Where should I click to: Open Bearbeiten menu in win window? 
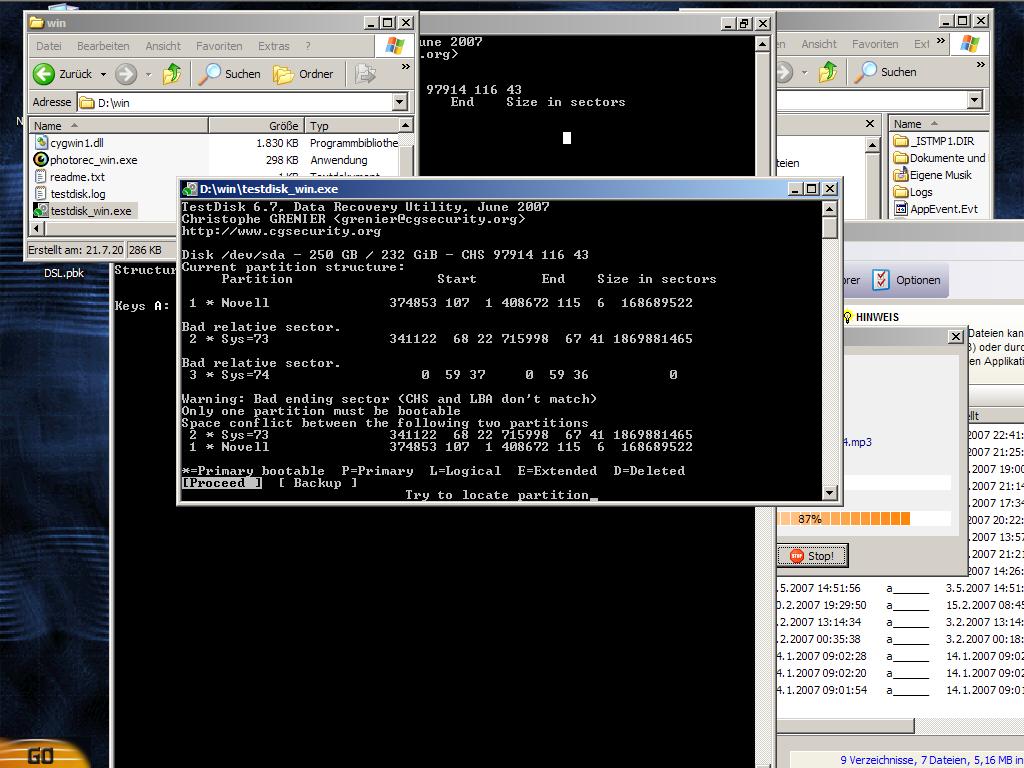click(103, 46)
